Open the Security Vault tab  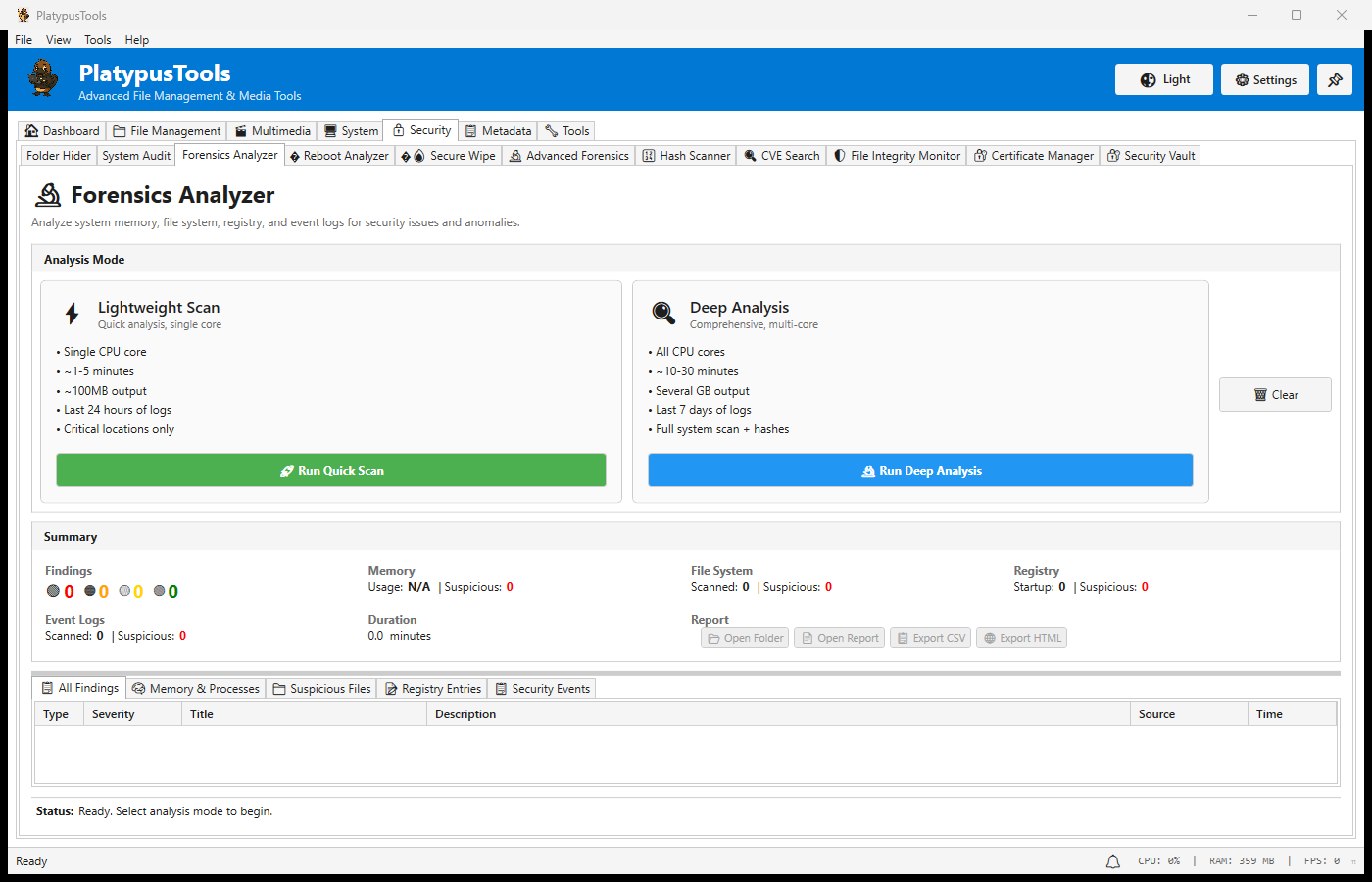pyautogui.click(x=1151, y=156)
